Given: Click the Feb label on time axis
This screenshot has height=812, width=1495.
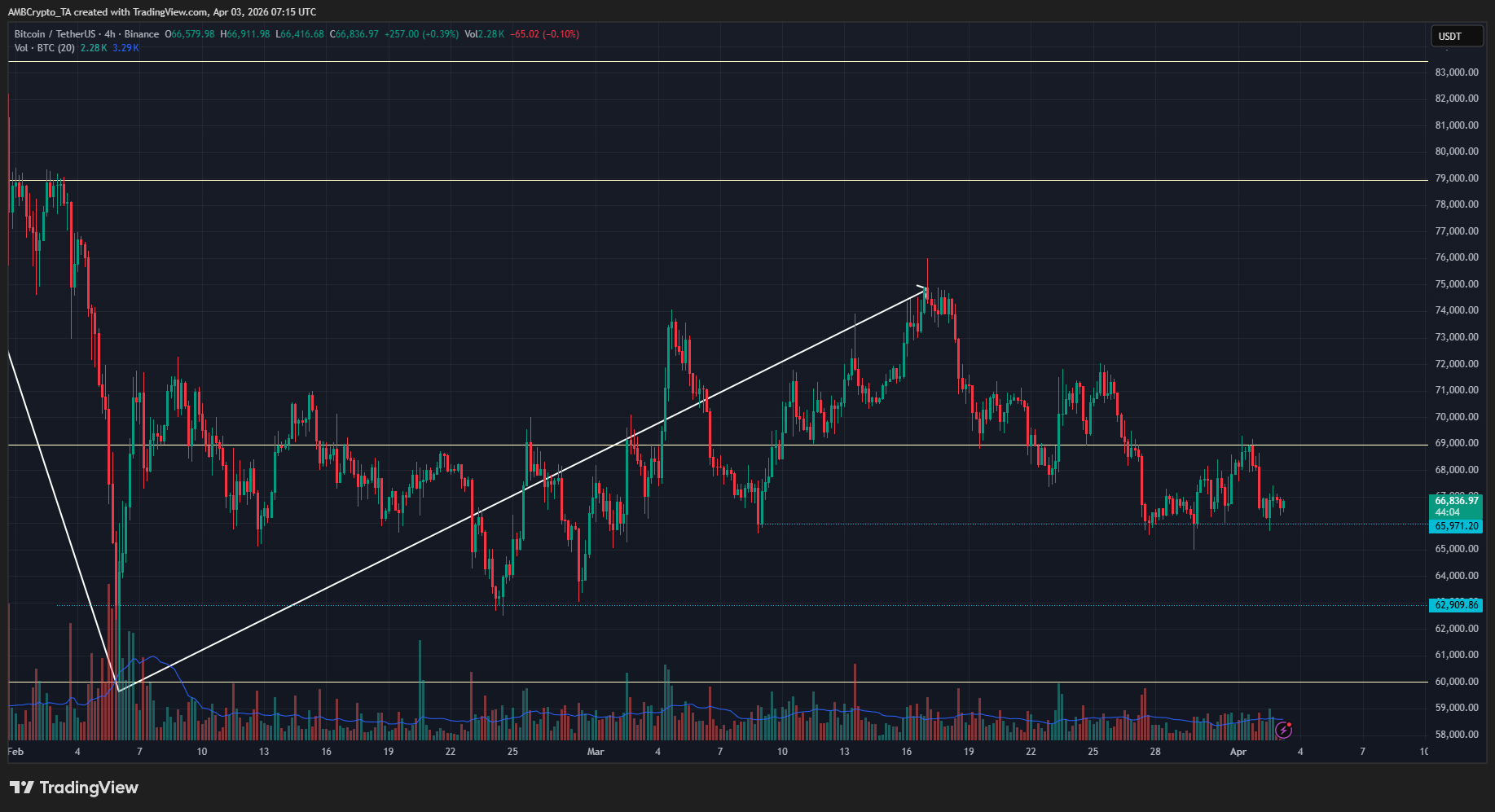Looking at the screenshot, I should (15, 752).
